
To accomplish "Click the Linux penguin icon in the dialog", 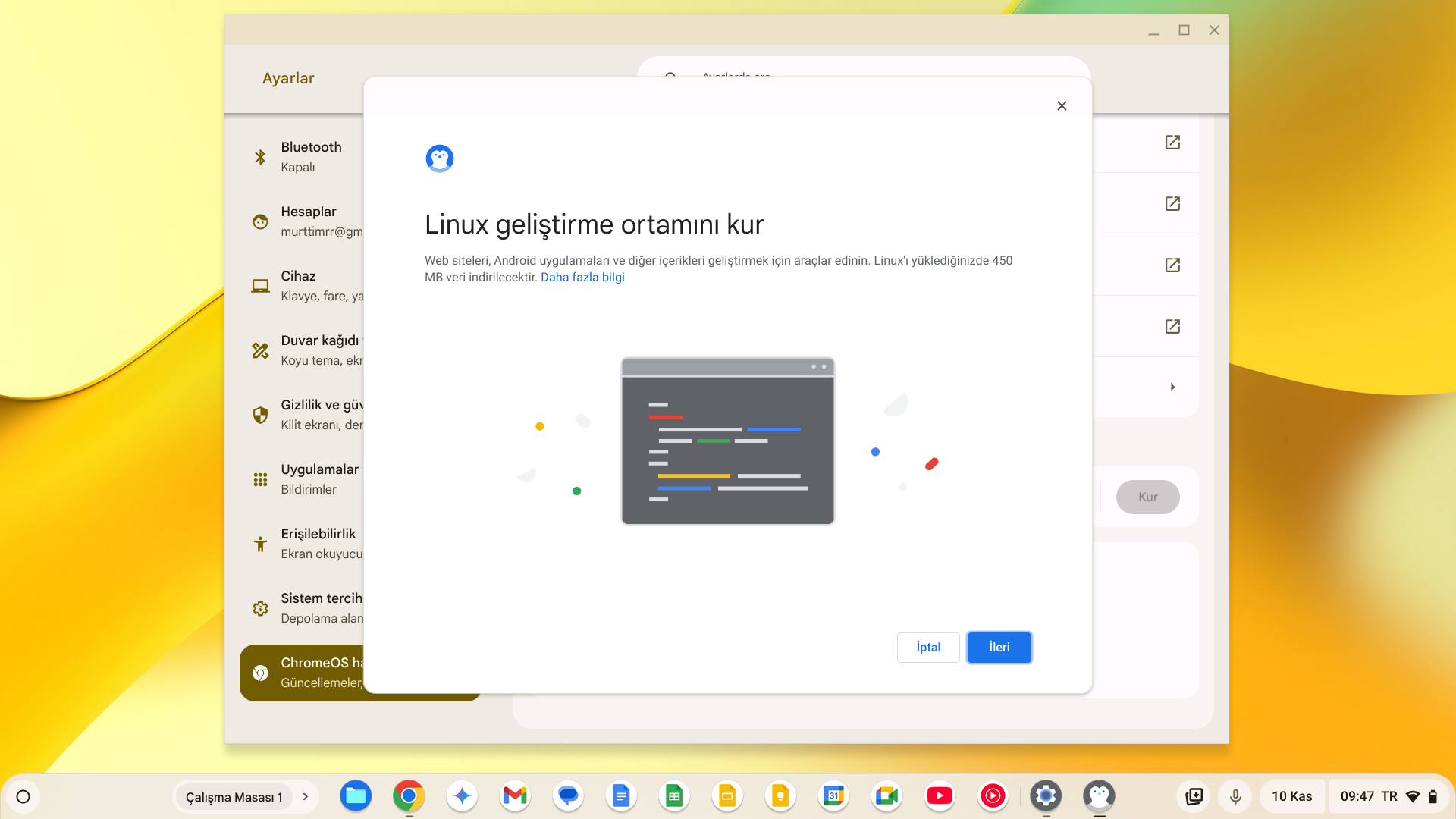I will tap(440, 158).
